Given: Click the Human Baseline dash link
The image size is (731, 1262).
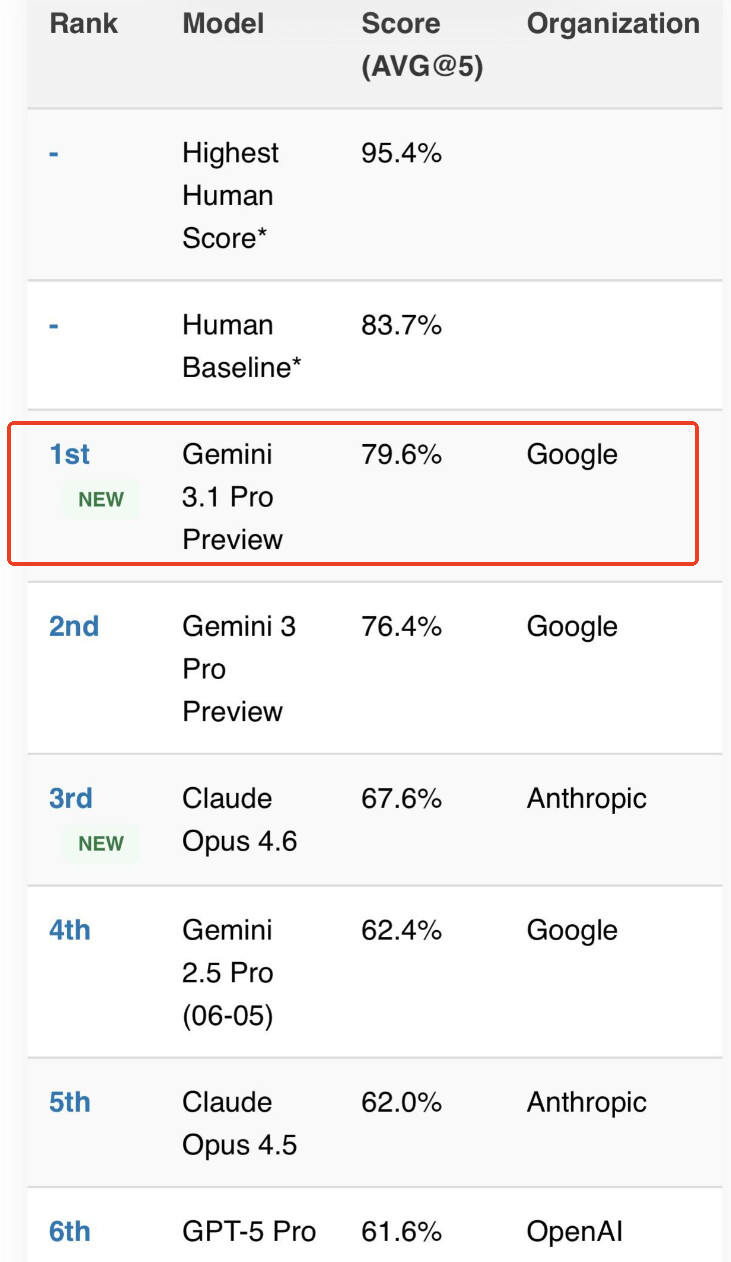Looking at the screenshot, I should 53,326.
